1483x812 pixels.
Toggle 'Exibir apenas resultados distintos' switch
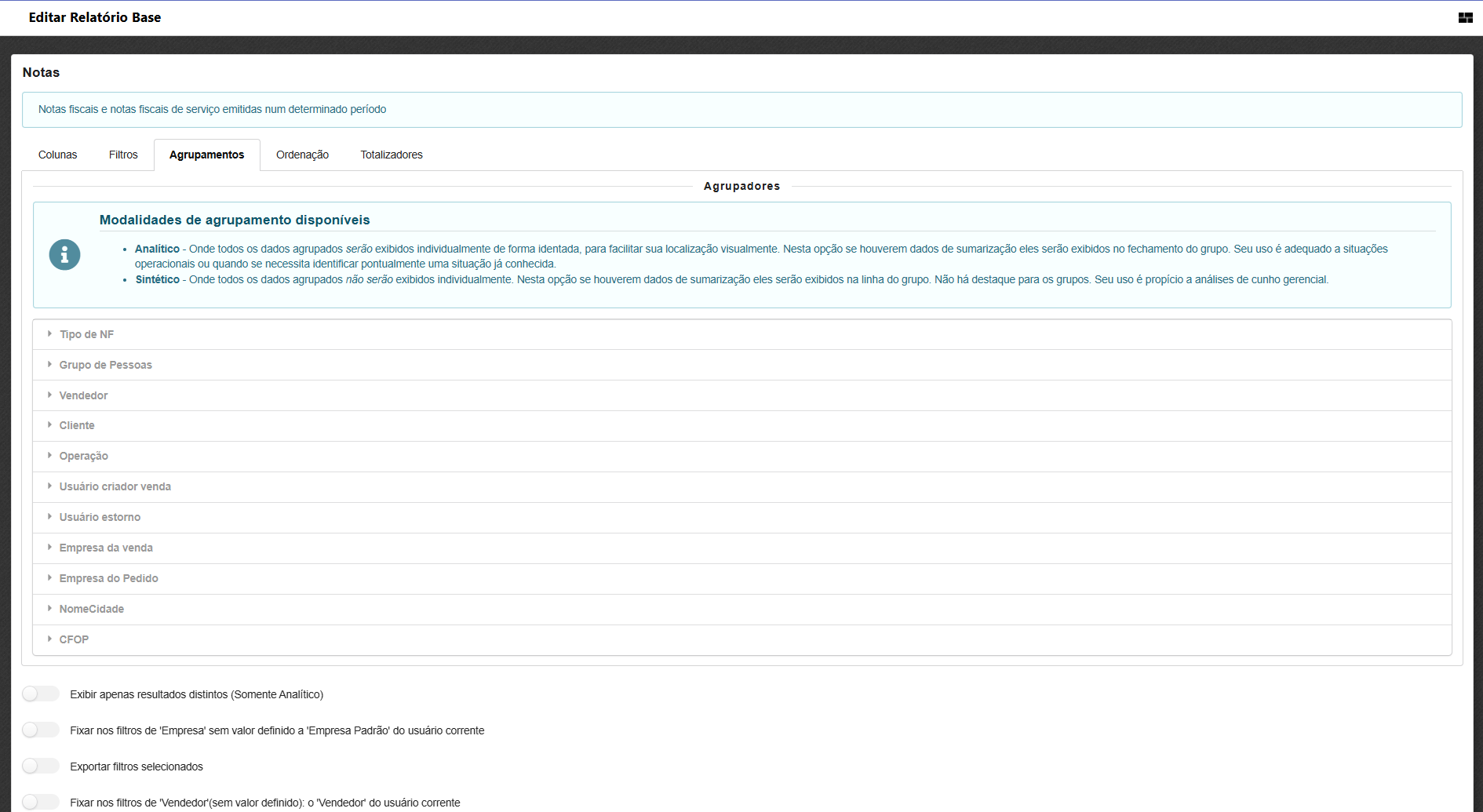(41, 694)
